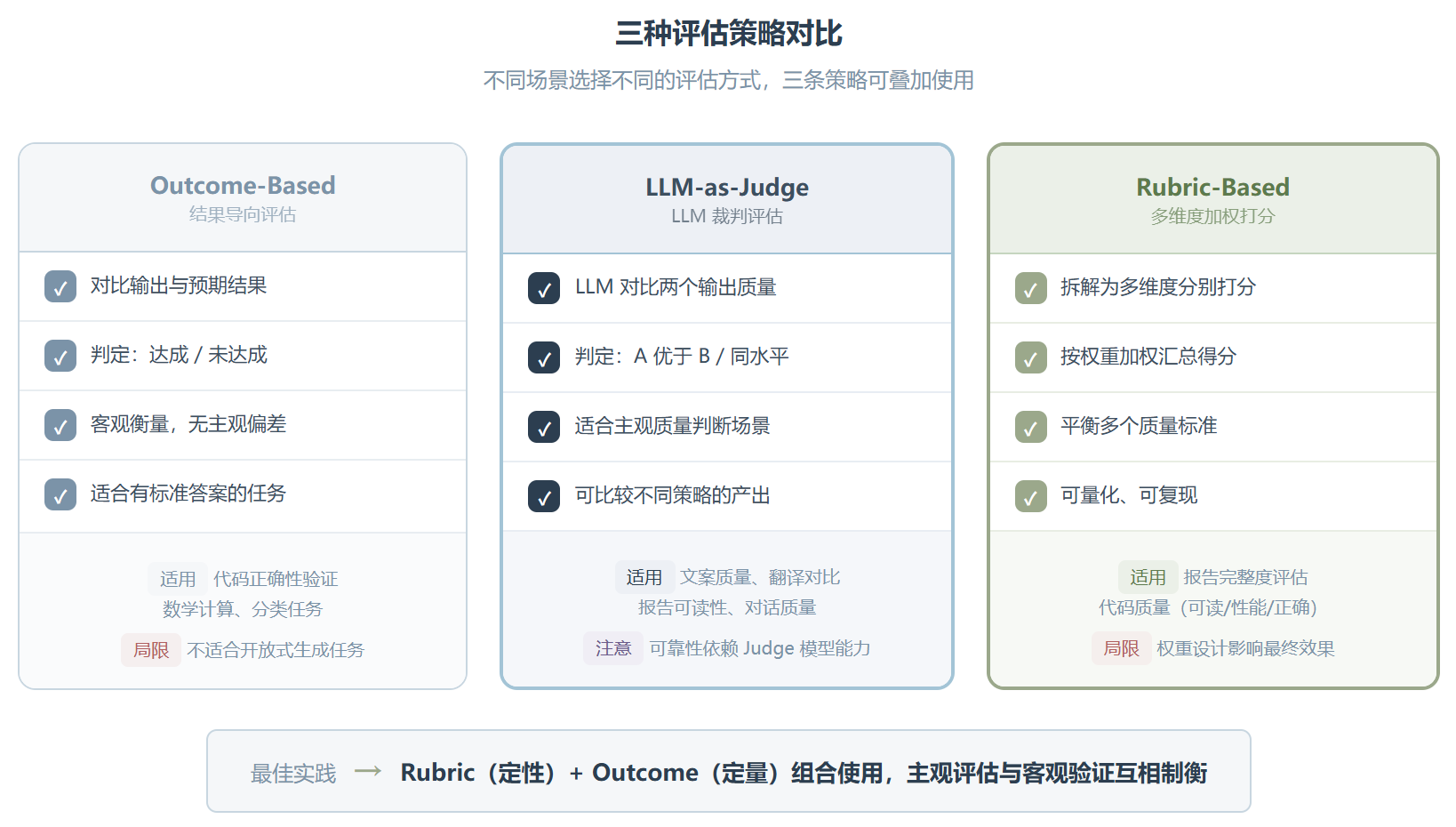Click the text 判定：A 优于 B / 同水平
Screen dimensions: 1456x827
[x=682, y=357]
